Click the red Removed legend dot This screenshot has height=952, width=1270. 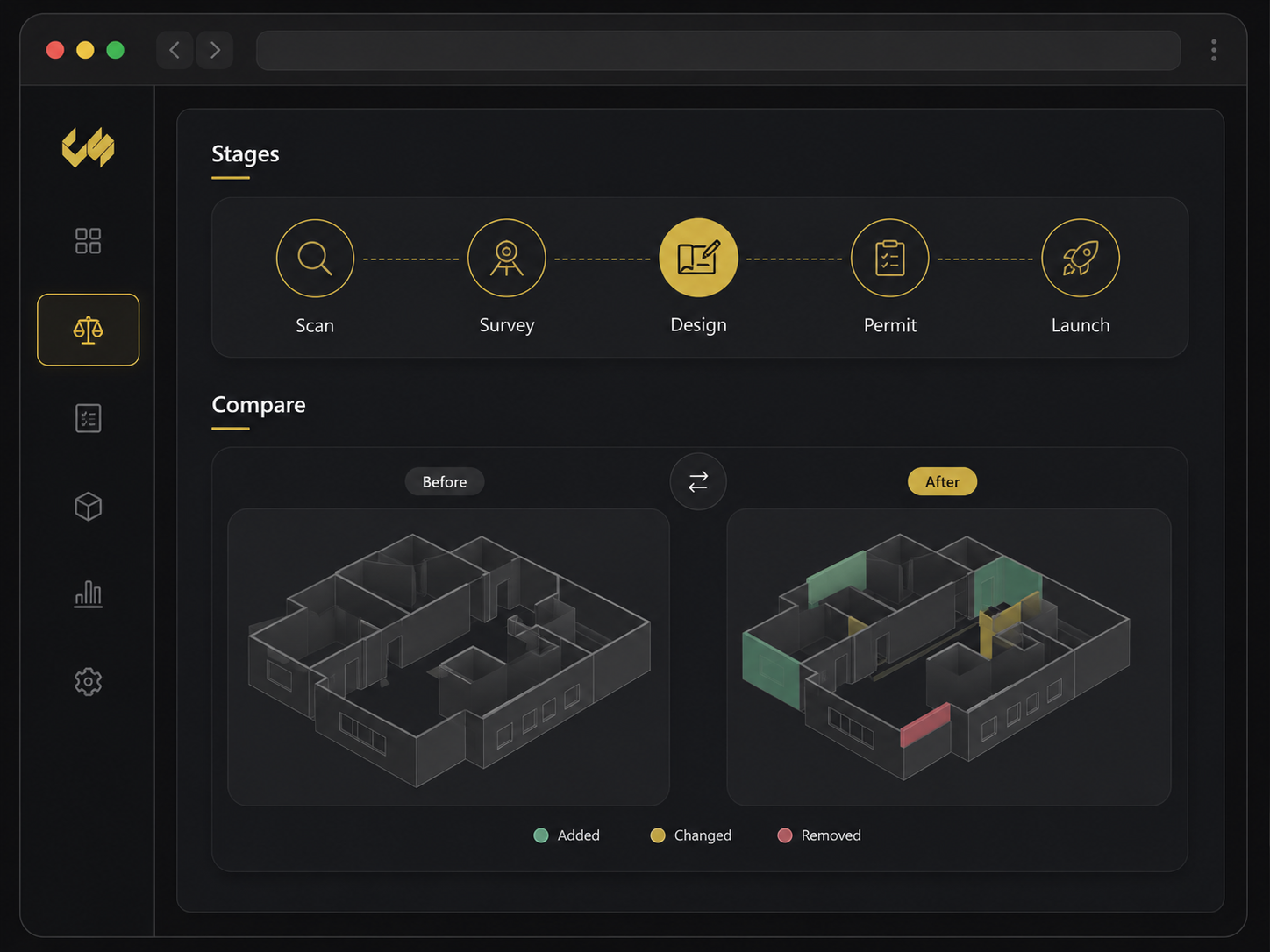[x=785, y=835]
